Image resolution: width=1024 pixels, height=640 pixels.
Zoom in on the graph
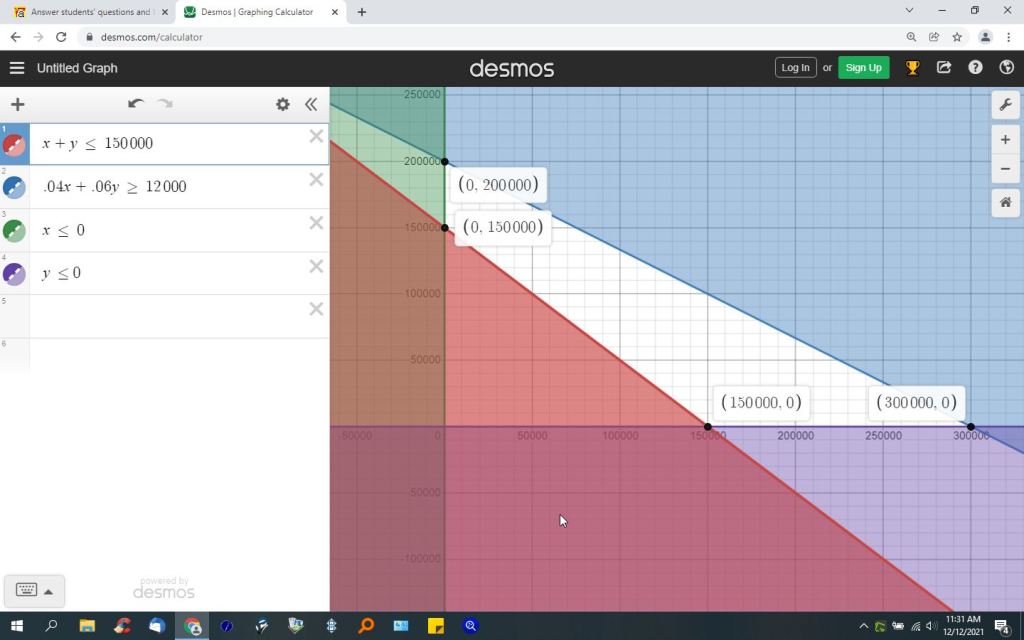(1006, 140)
